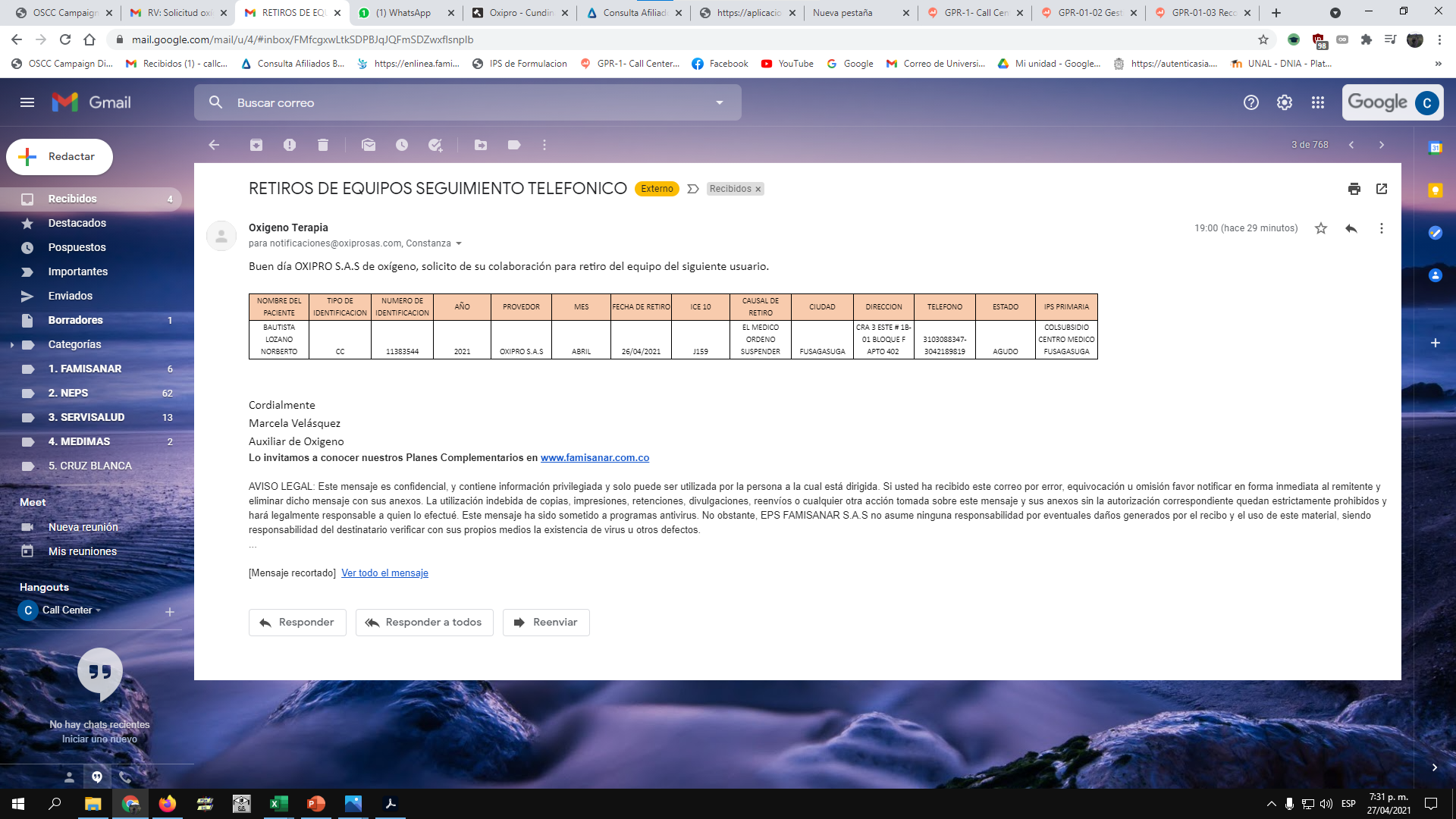This screenshot has height=819, width=1456.
Task: Open Call Center status dropdown in Hangouts
Action: click(98, 610)
